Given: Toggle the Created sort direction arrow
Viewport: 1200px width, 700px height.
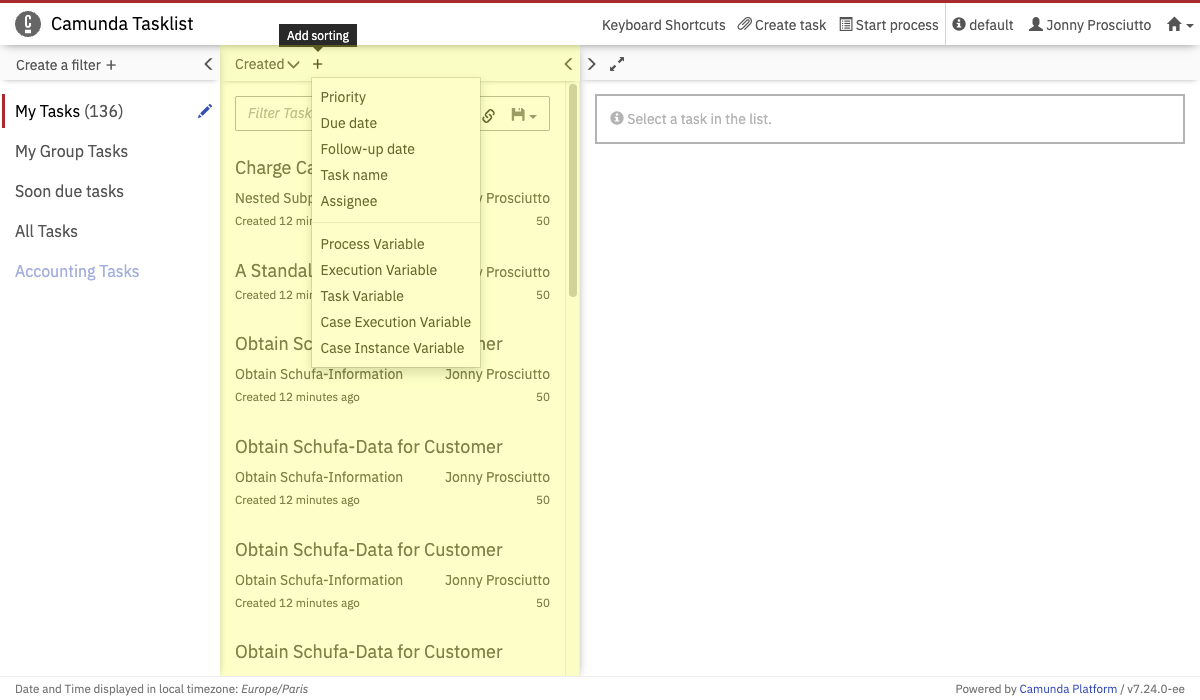Looking at the screenshot, I should pyautogui.click(x=293, y=65).
